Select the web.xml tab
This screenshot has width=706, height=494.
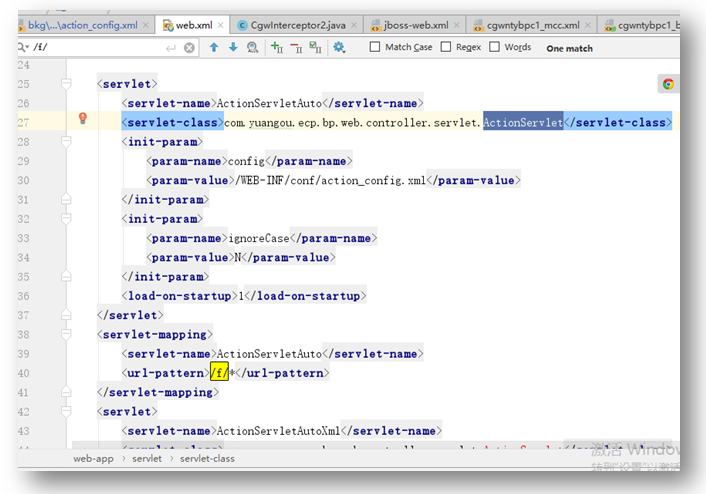194,25
